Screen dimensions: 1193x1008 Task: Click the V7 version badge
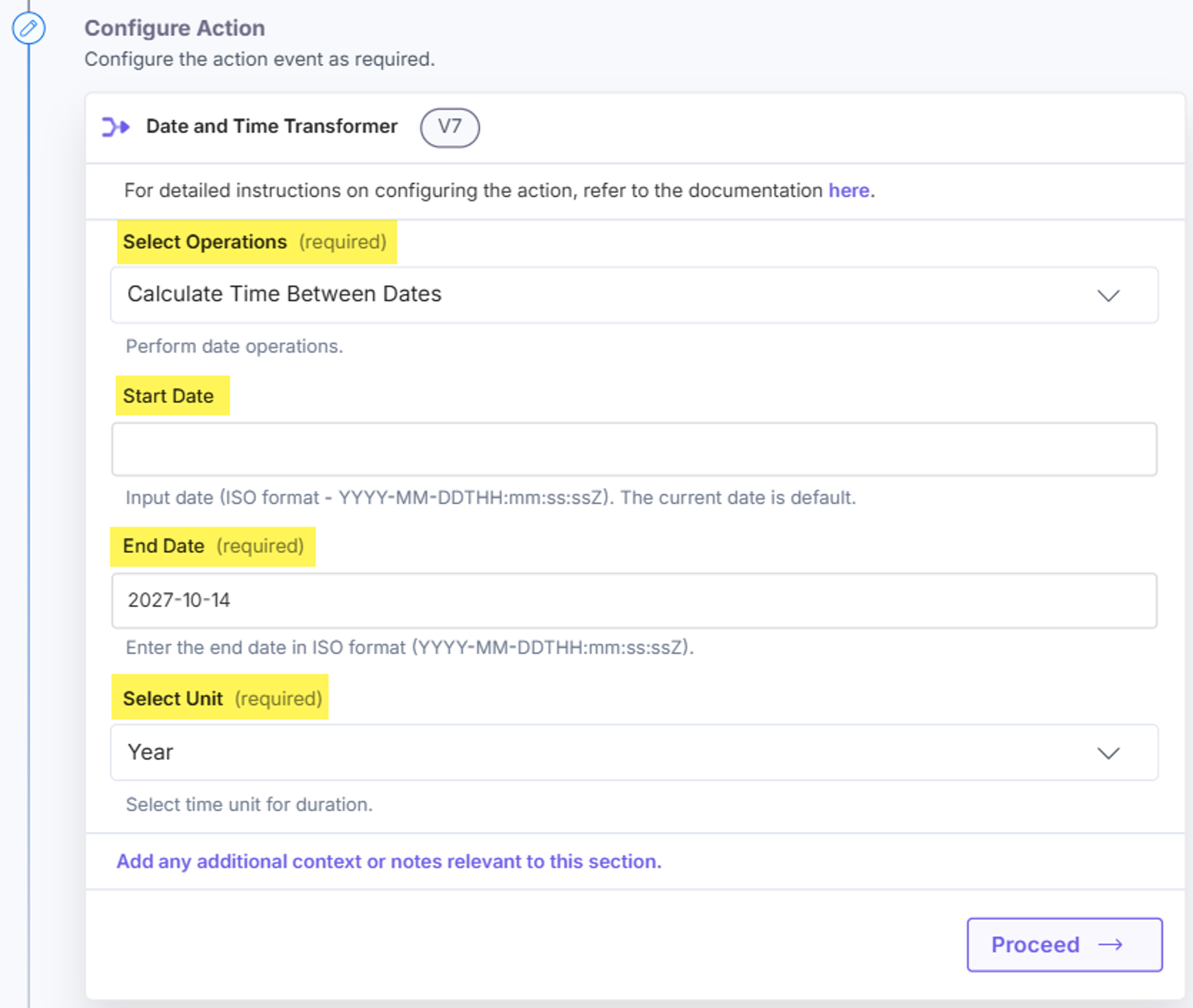tap(450, 127)
